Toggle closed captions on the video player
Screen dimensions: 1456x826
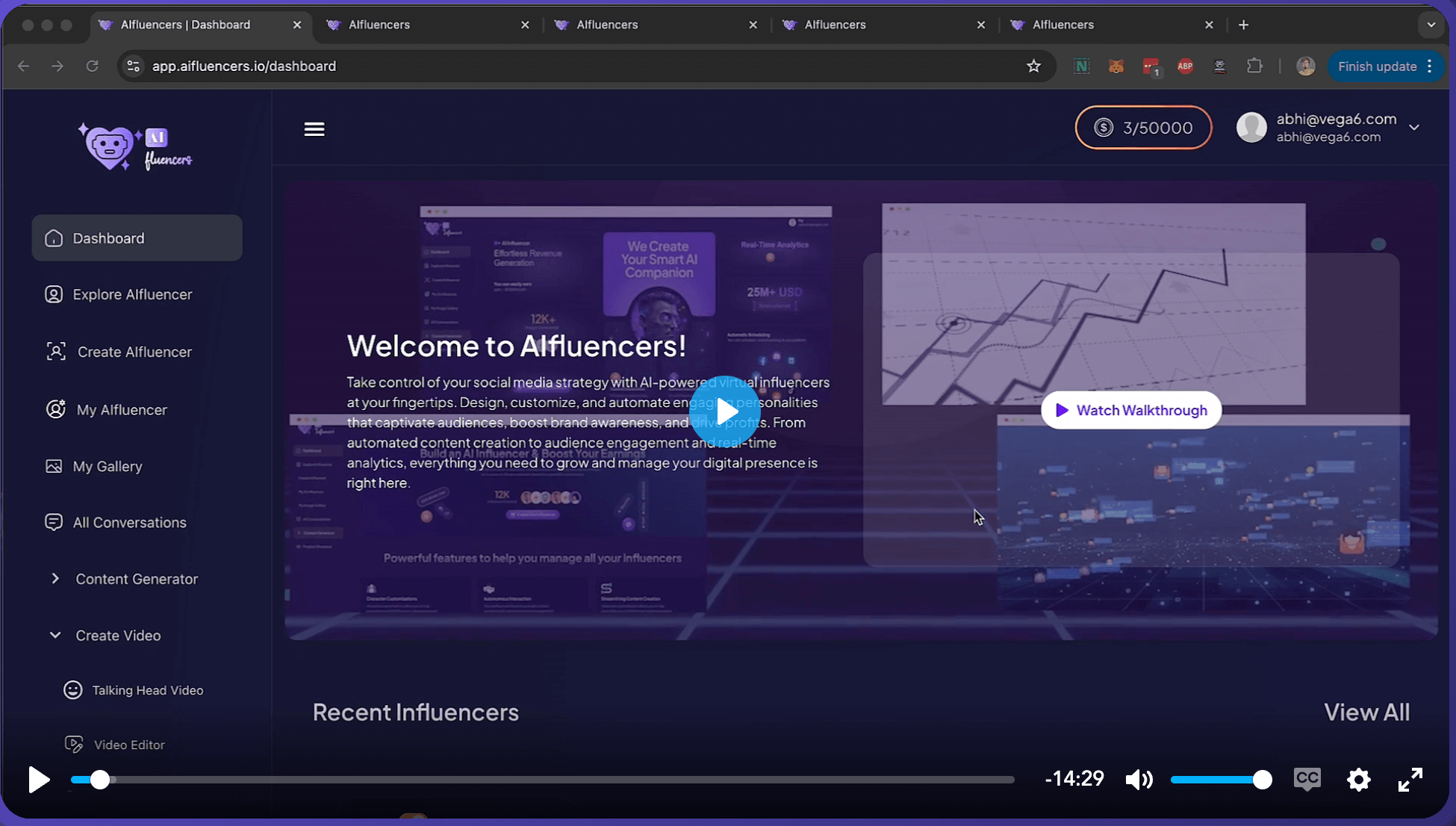click(x=1307, y=779)
